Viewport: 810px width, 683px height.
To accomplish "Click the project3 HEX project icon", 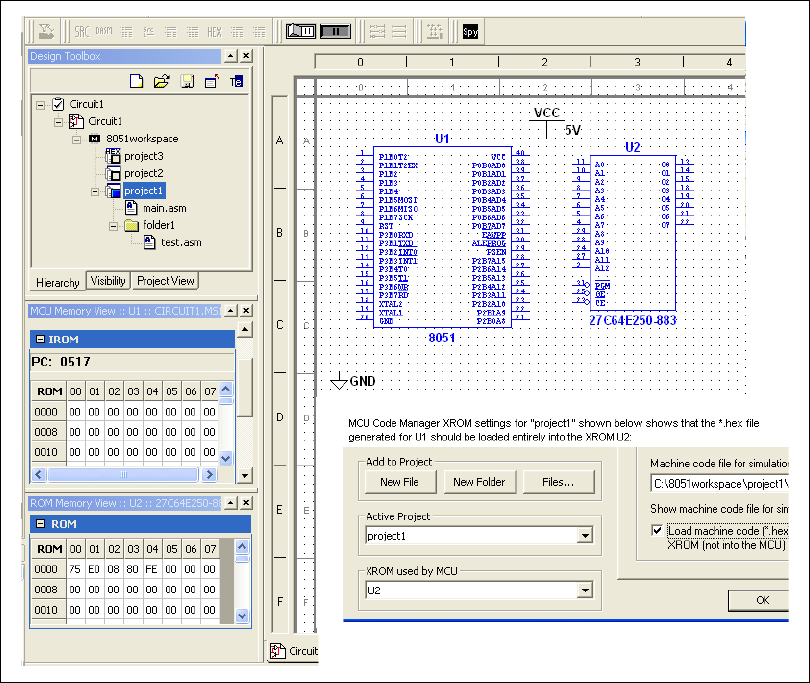I will coord(112,156).
